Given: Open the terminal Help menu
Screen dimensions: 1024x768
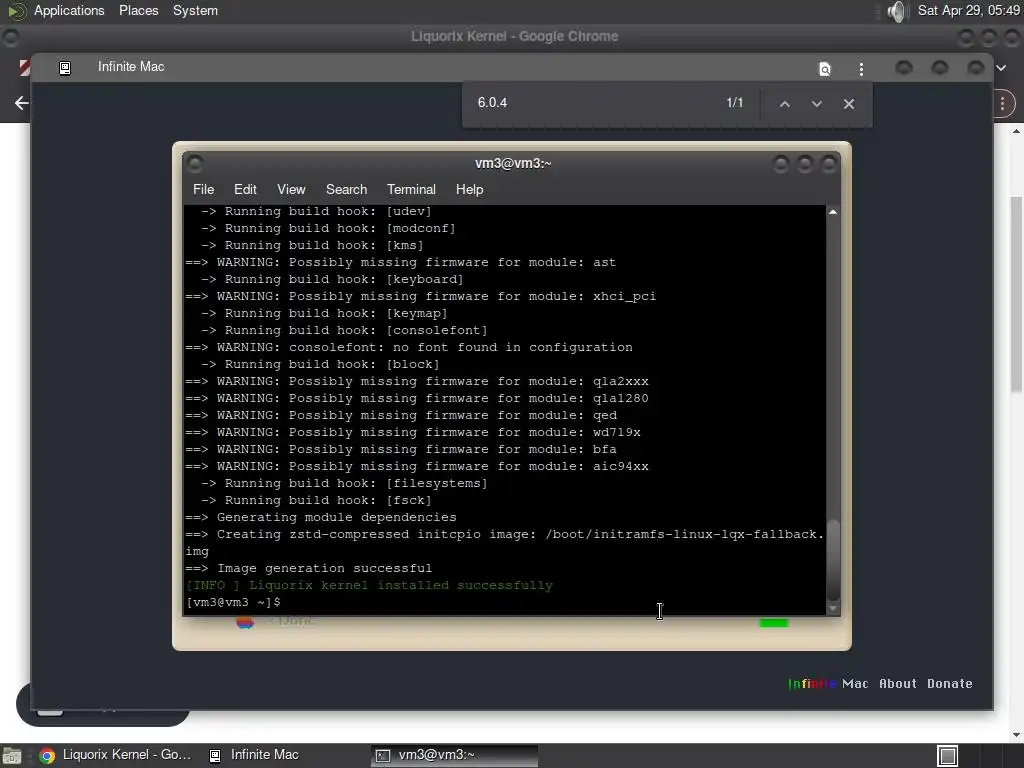Looking at the screenshot, I should (x=470, y=189).
